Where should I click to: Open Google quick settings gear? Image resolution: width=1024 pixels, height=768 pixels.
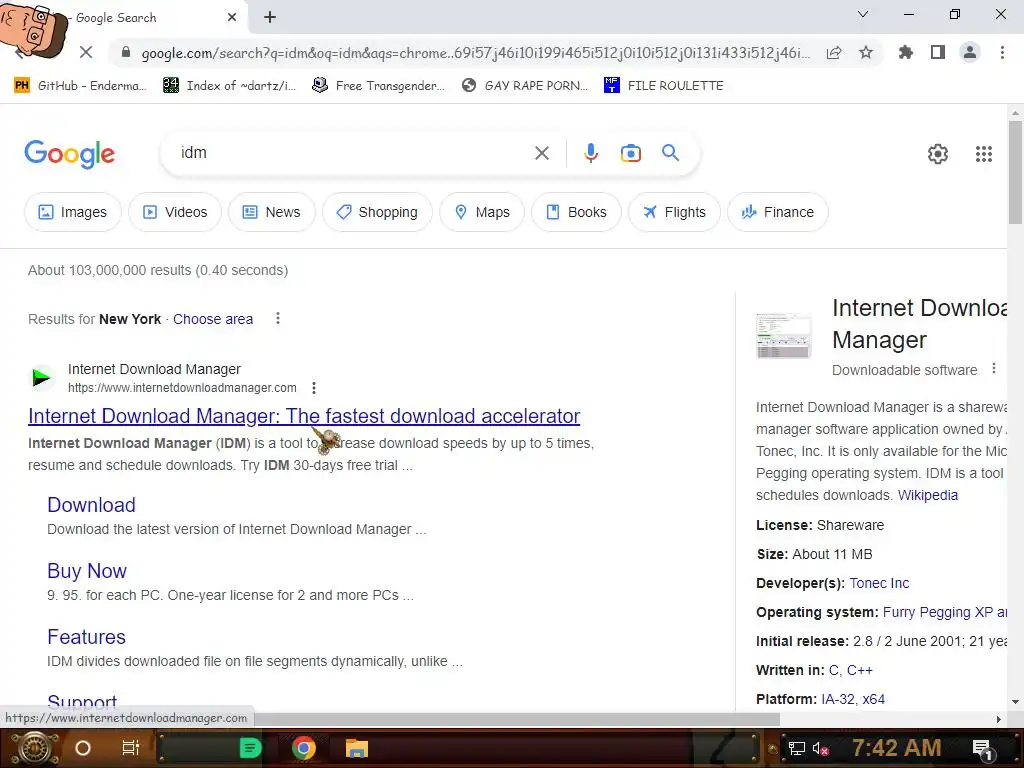pos(938,154)
